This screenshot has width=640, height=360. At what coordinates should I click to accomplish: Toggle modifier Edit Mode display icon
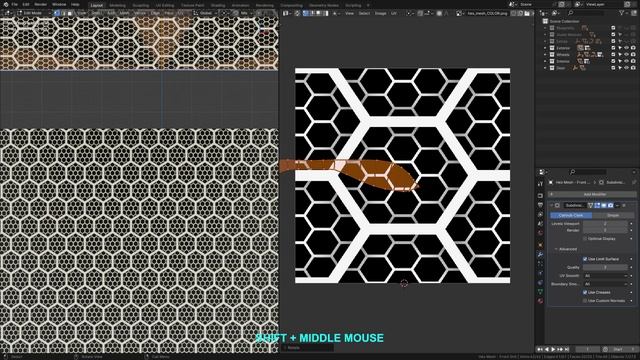pos(597,205)
